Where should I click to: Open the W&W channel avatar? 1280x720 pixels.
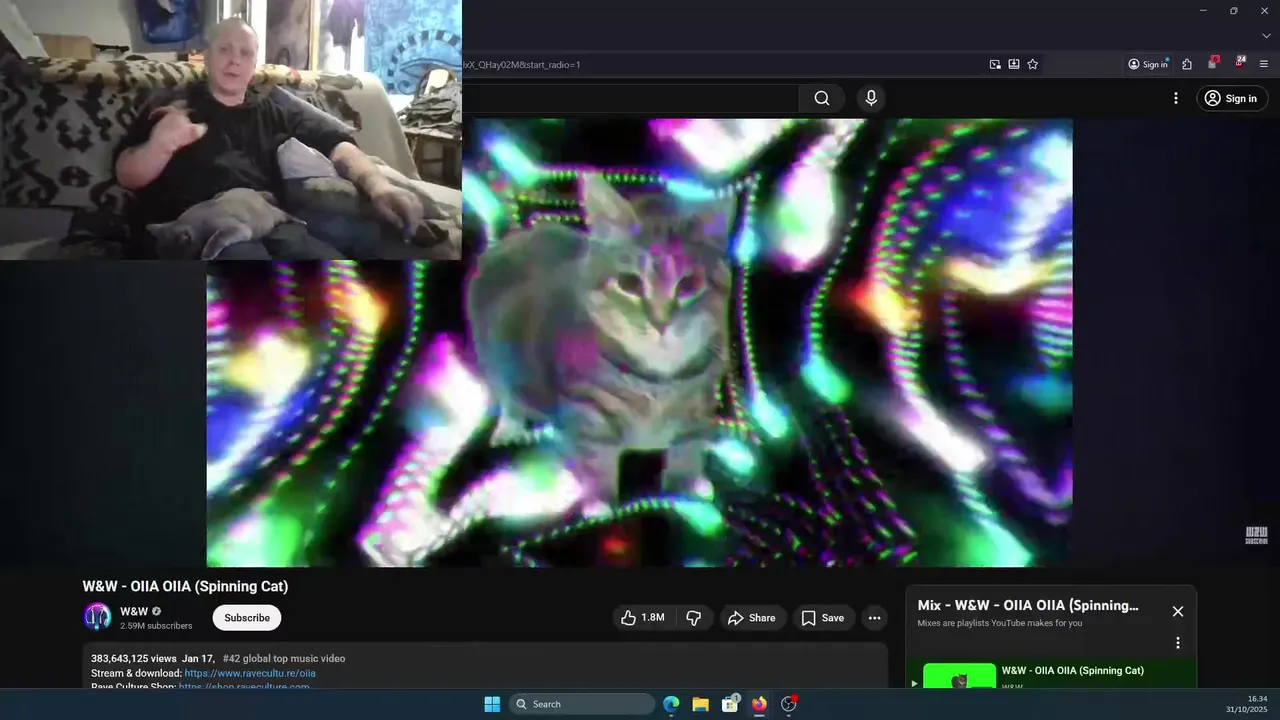click(97, 617)
